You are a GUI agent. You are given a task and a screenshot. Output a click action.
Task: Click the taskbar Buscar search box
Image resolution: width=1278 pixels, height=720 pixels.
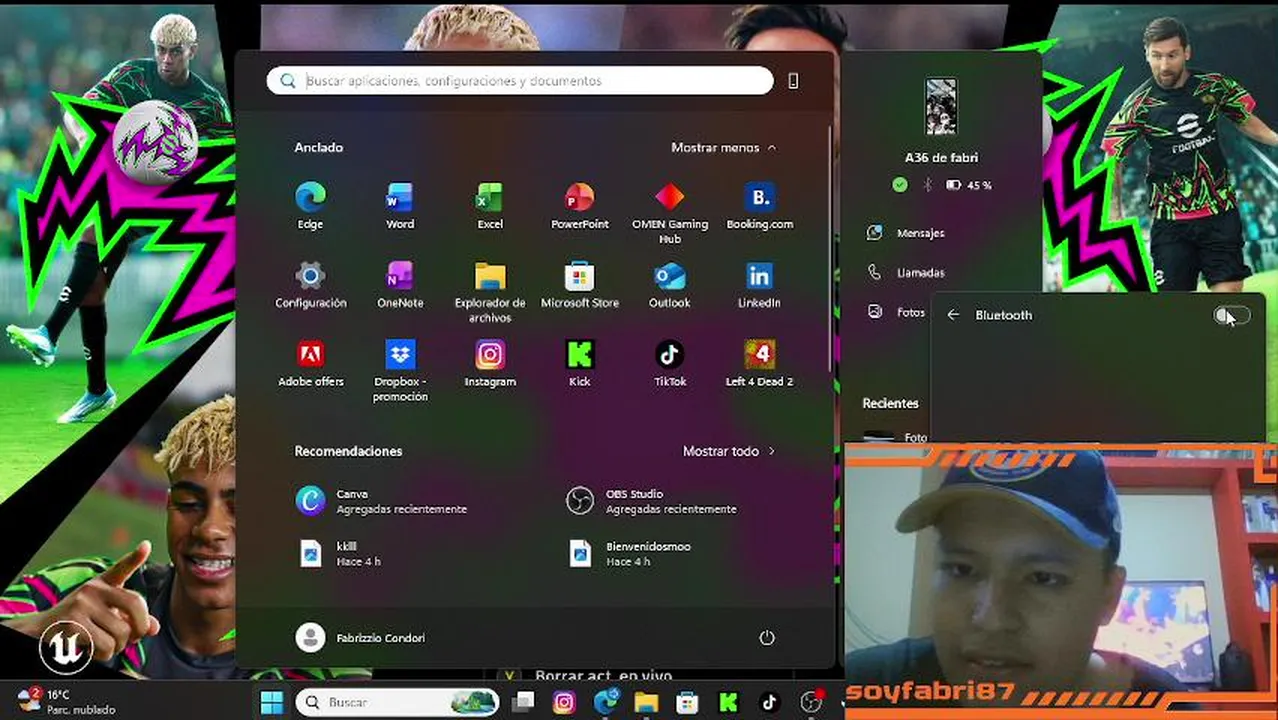397,702
